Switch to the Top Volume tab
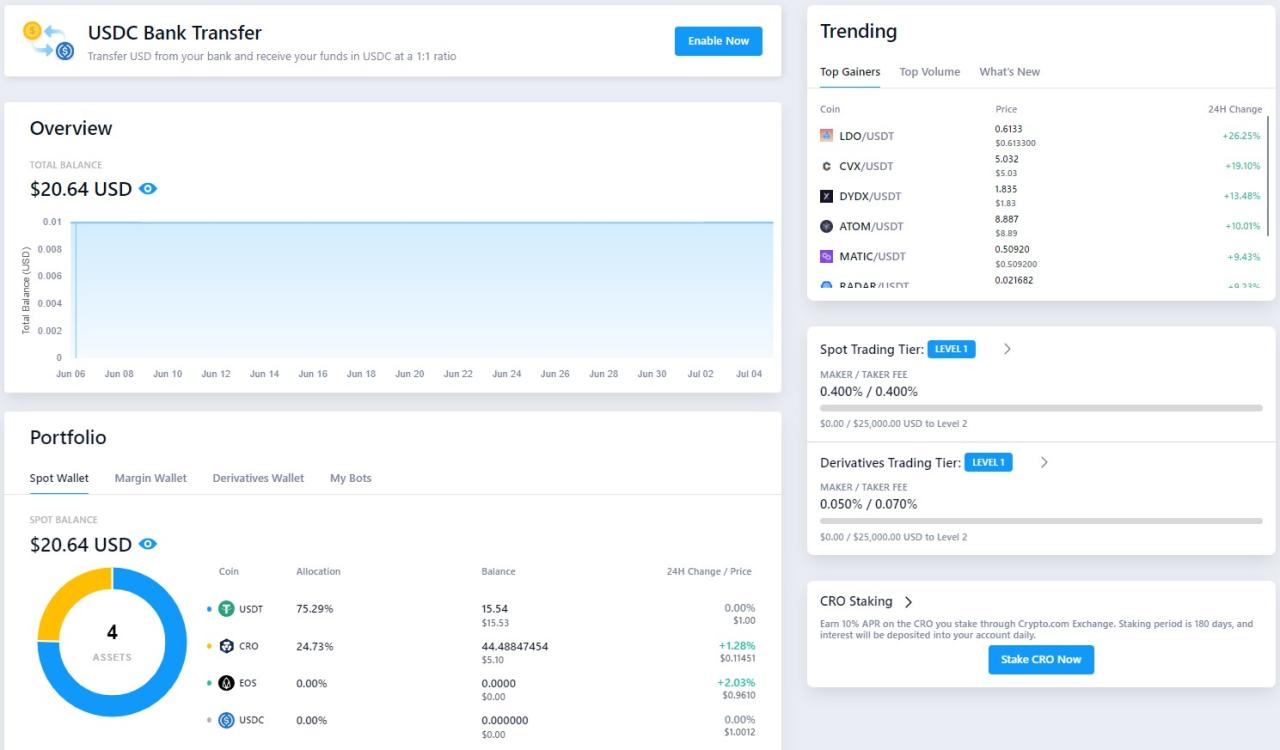Image resolution: width=1280 pixels, height=750 pixels. pos(929,72)
